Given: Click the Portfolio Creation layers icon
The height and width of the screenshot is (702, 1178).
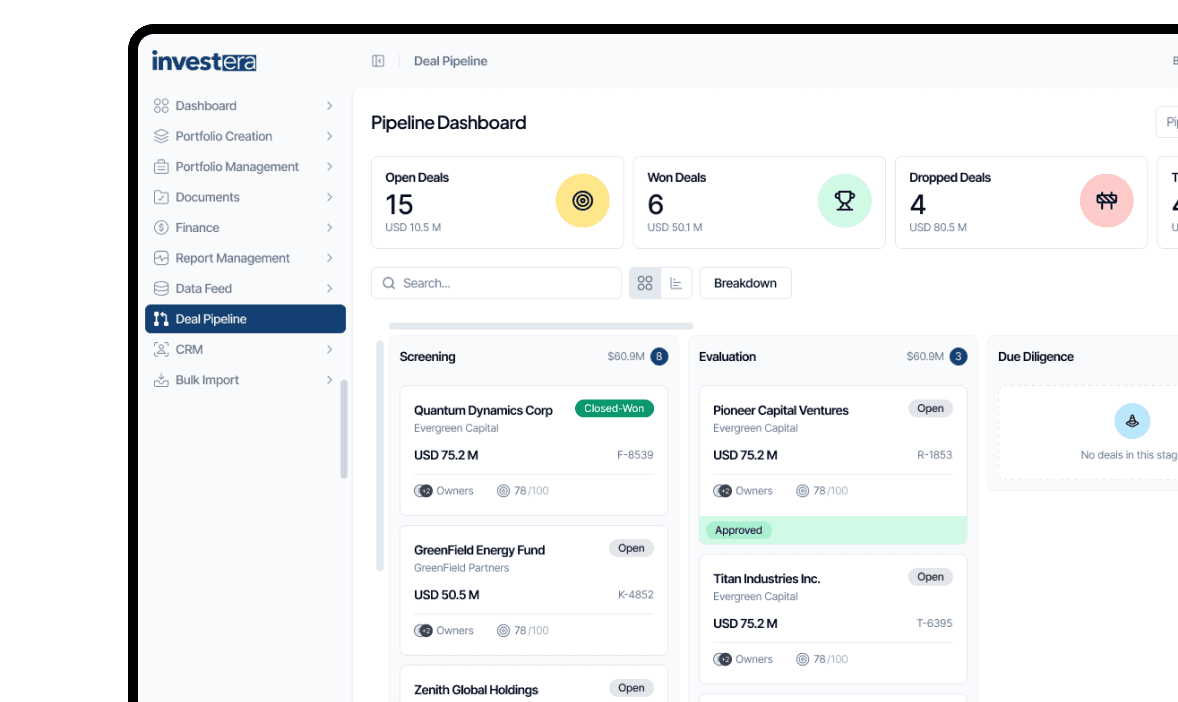Looking at the screenshot, I should click(x=161, y=136).
